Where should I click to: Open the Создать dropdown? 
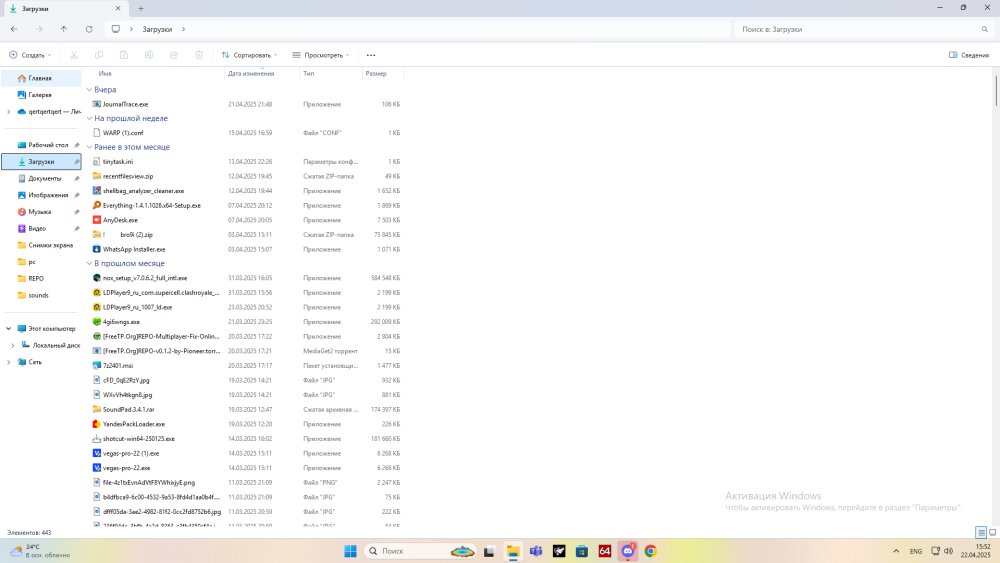coord(31,55)
